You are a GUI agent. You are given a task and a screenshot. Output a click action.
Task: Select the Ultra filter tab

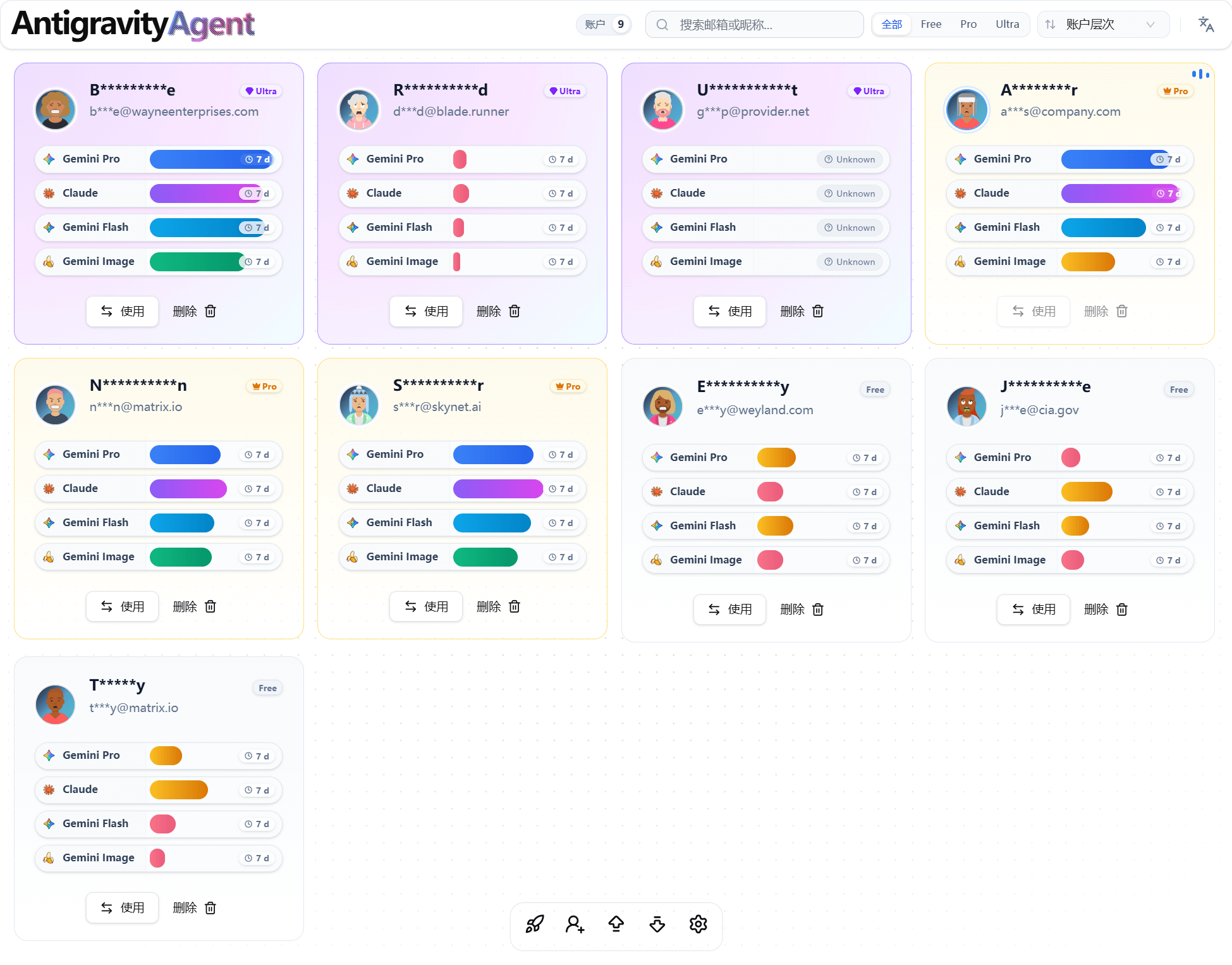coord(1008,25)
